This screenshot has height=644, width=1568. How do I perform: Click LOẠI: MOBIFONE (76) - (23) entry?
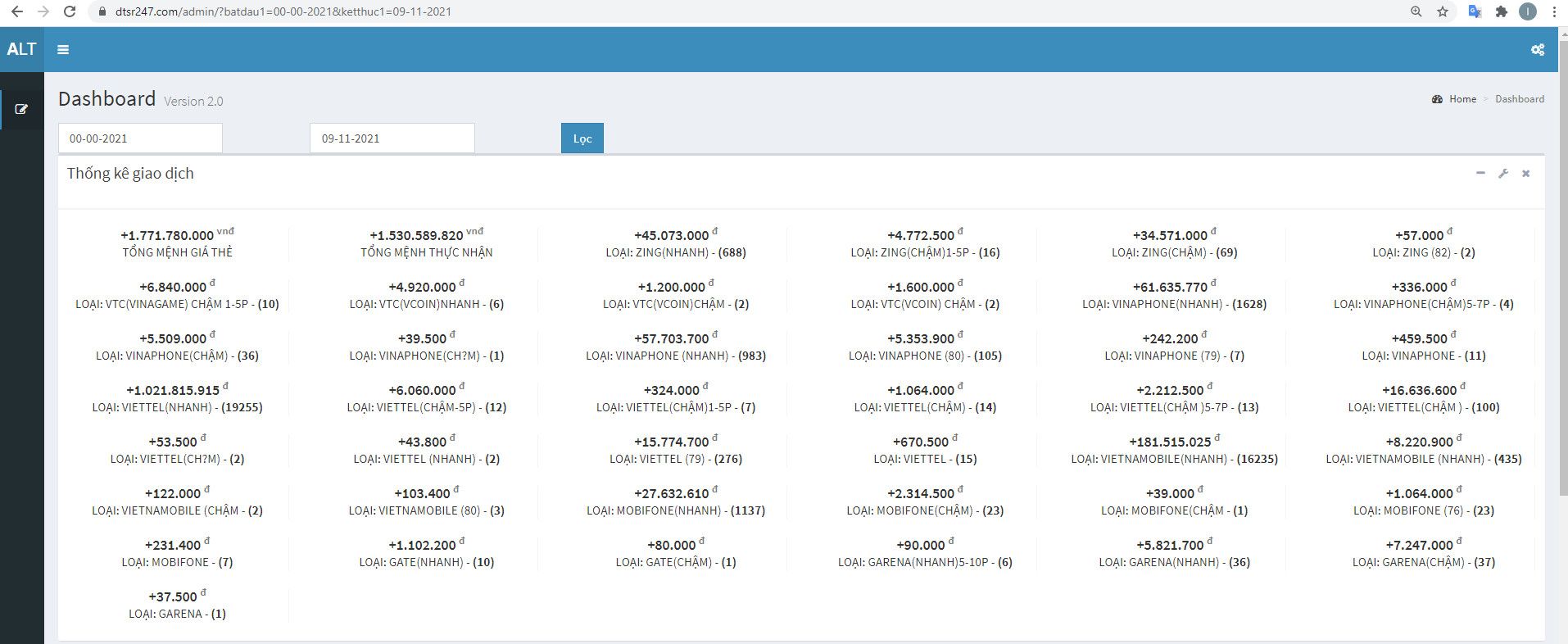click(x=1424, y=510)
